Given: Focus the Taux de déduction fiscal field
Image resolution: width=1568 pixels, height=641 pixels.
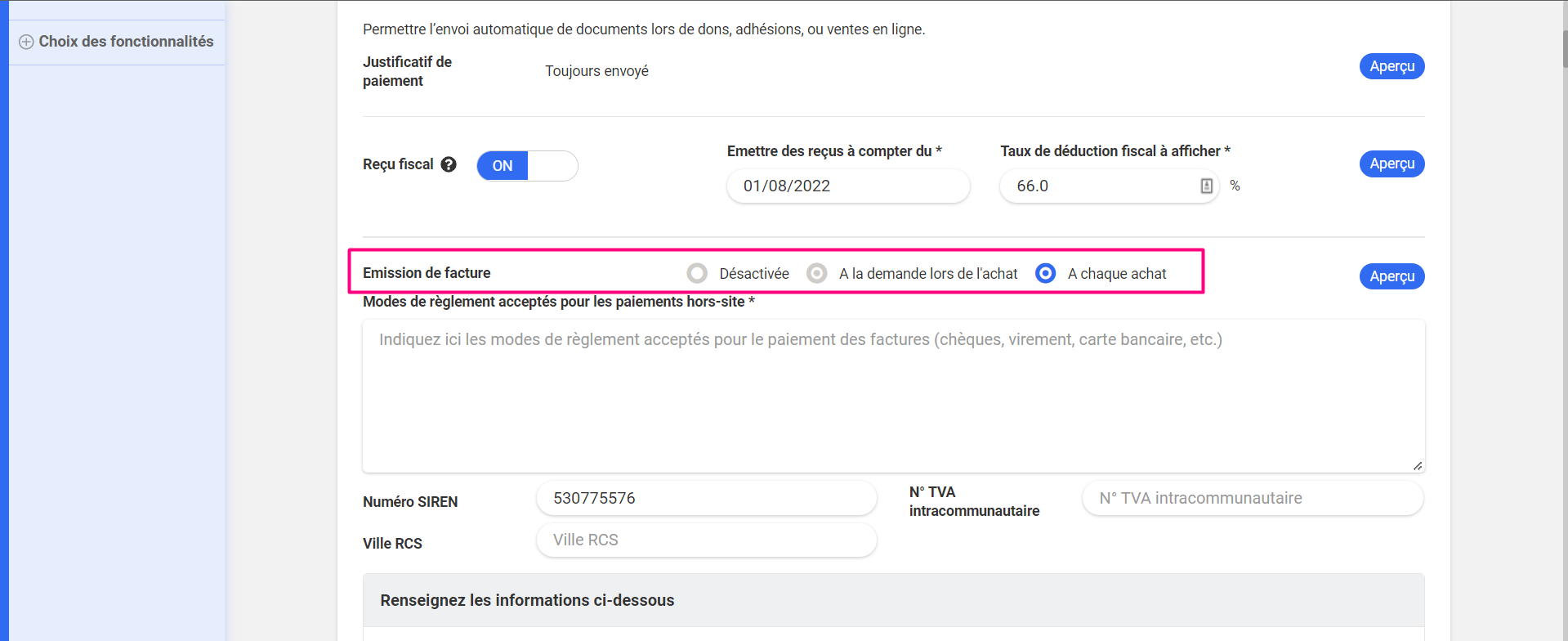Looking at the screenshot, I should pyautogui.click(x=1099, y=186).
